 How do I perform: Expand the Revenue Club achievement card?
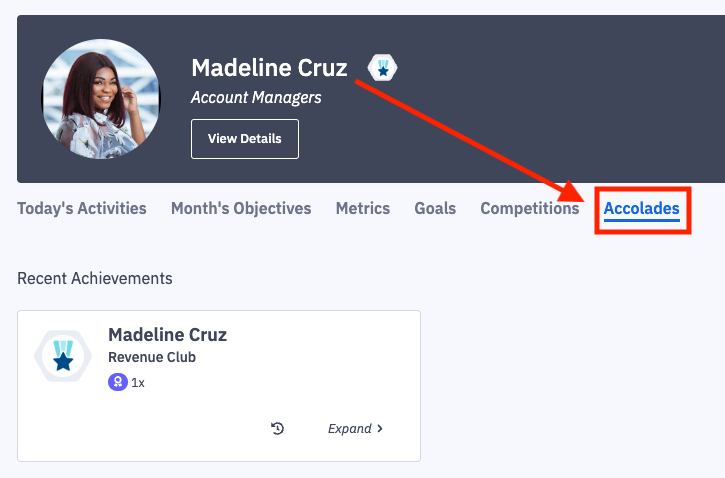(x=350, y=429)
